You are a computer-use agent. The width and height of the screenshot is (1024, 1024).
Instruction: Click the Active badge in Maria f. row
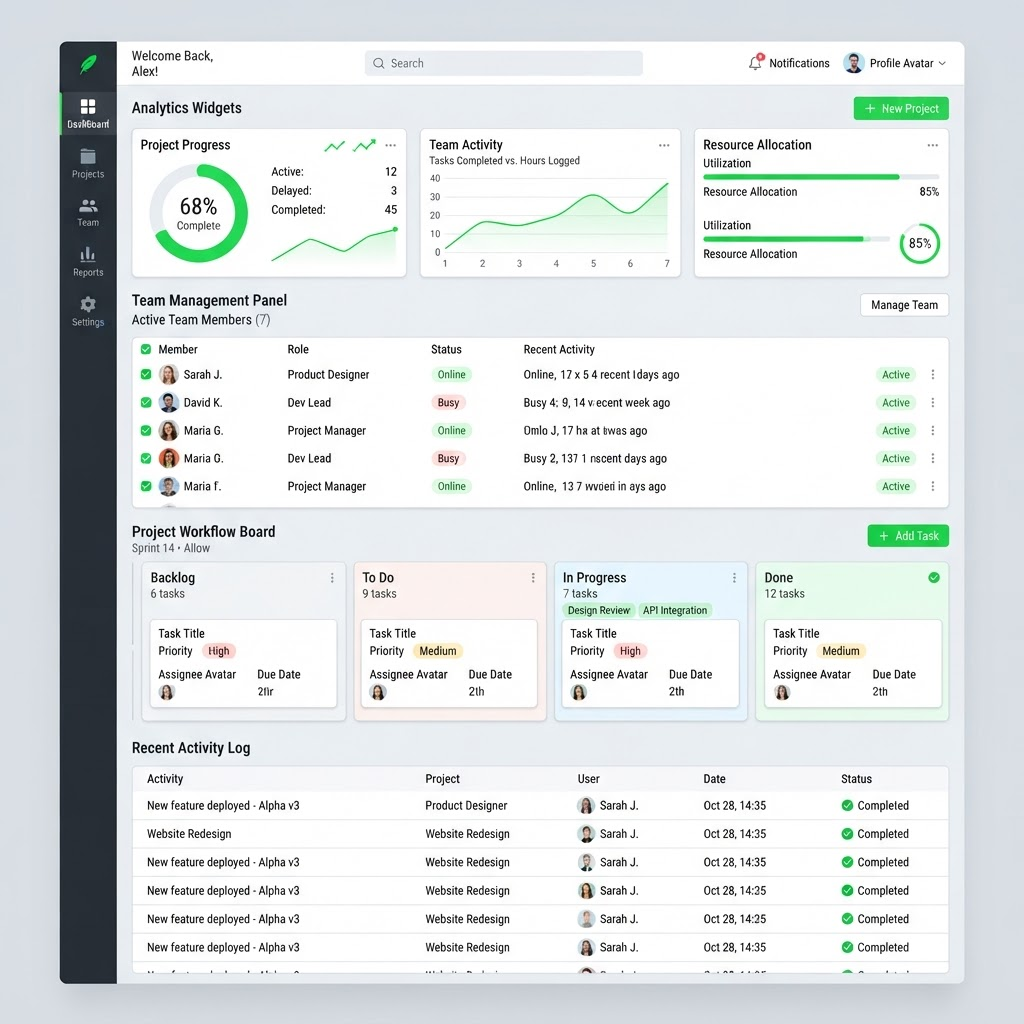pyautogui.click(x=895, y=486)
